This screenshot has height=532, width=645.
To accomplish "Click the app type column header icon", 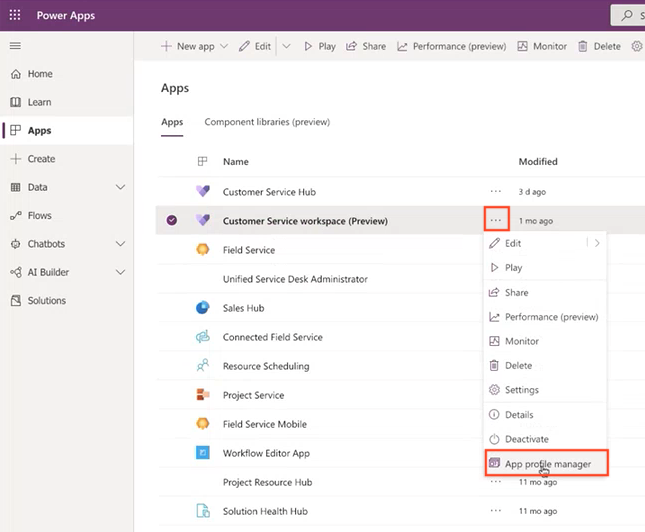I will 202,161.
